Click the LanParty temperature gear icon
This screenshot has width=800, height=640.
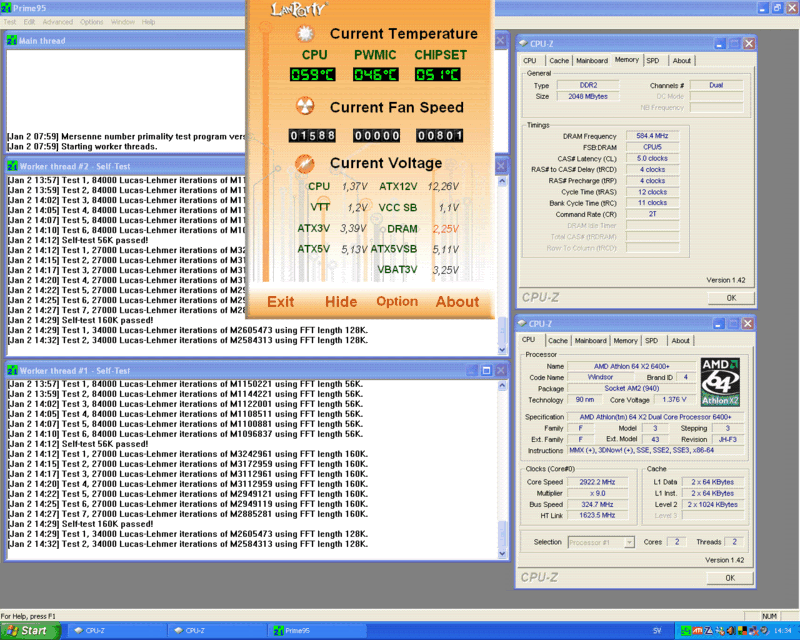(x=305, y=34)
